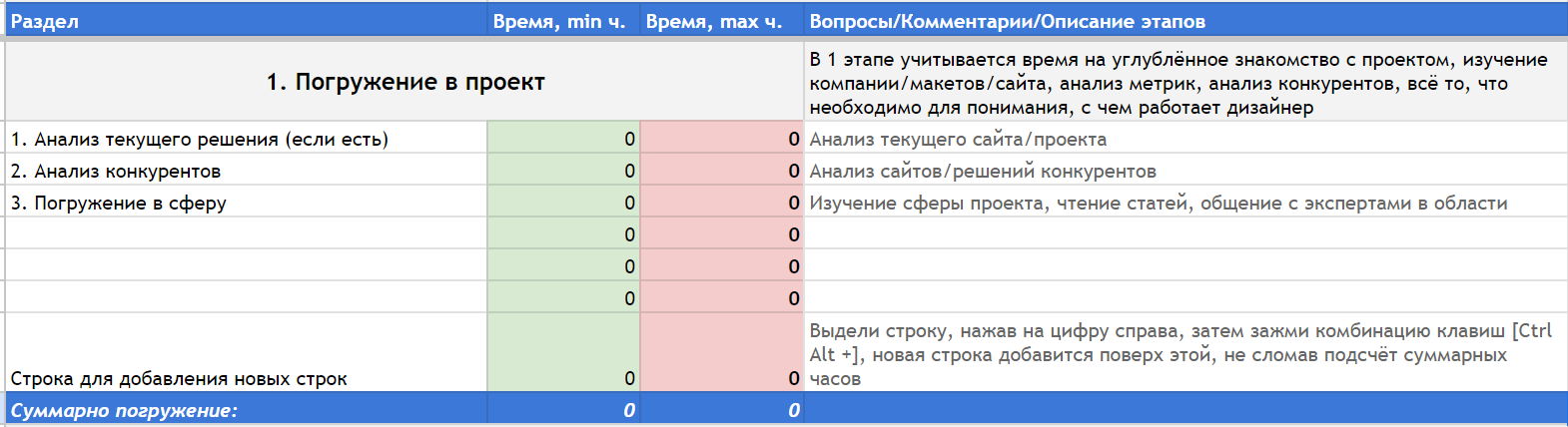This screenshot has height=427, width=1568.
Task: Select the "Суммарно погружение:" total label cell
Action: coord(246,410)
